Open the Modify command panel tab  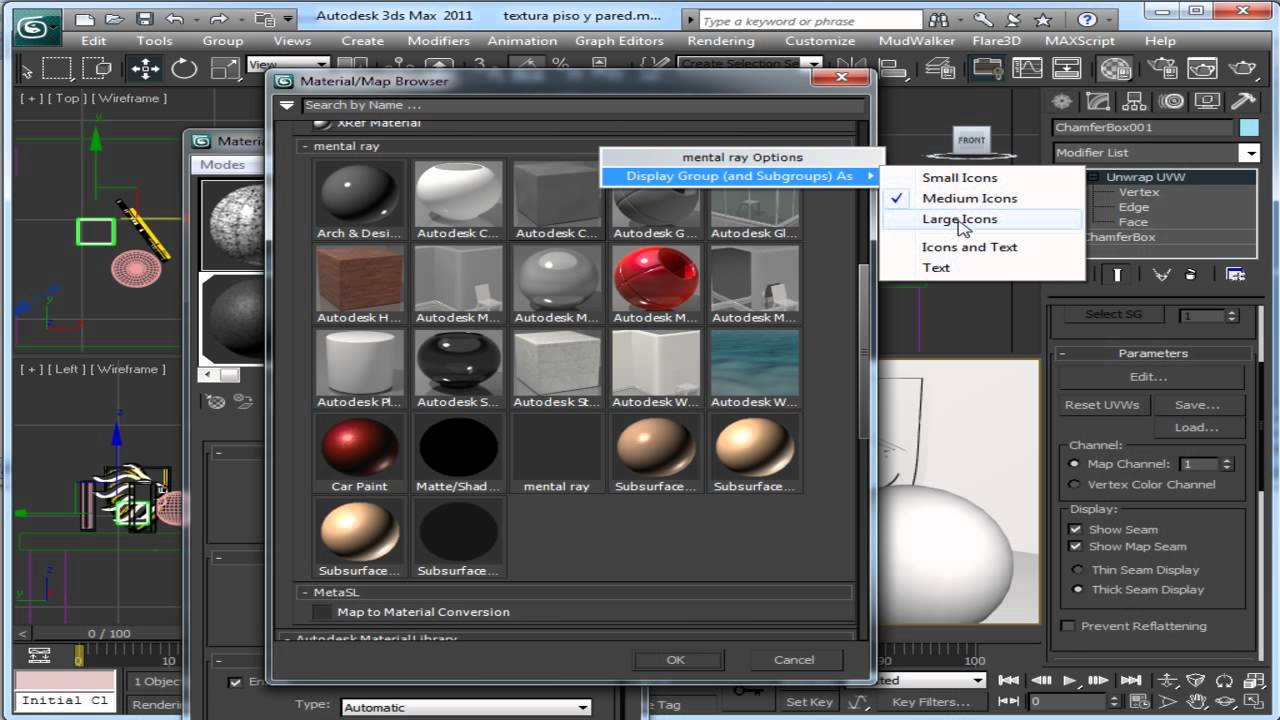1098,101
